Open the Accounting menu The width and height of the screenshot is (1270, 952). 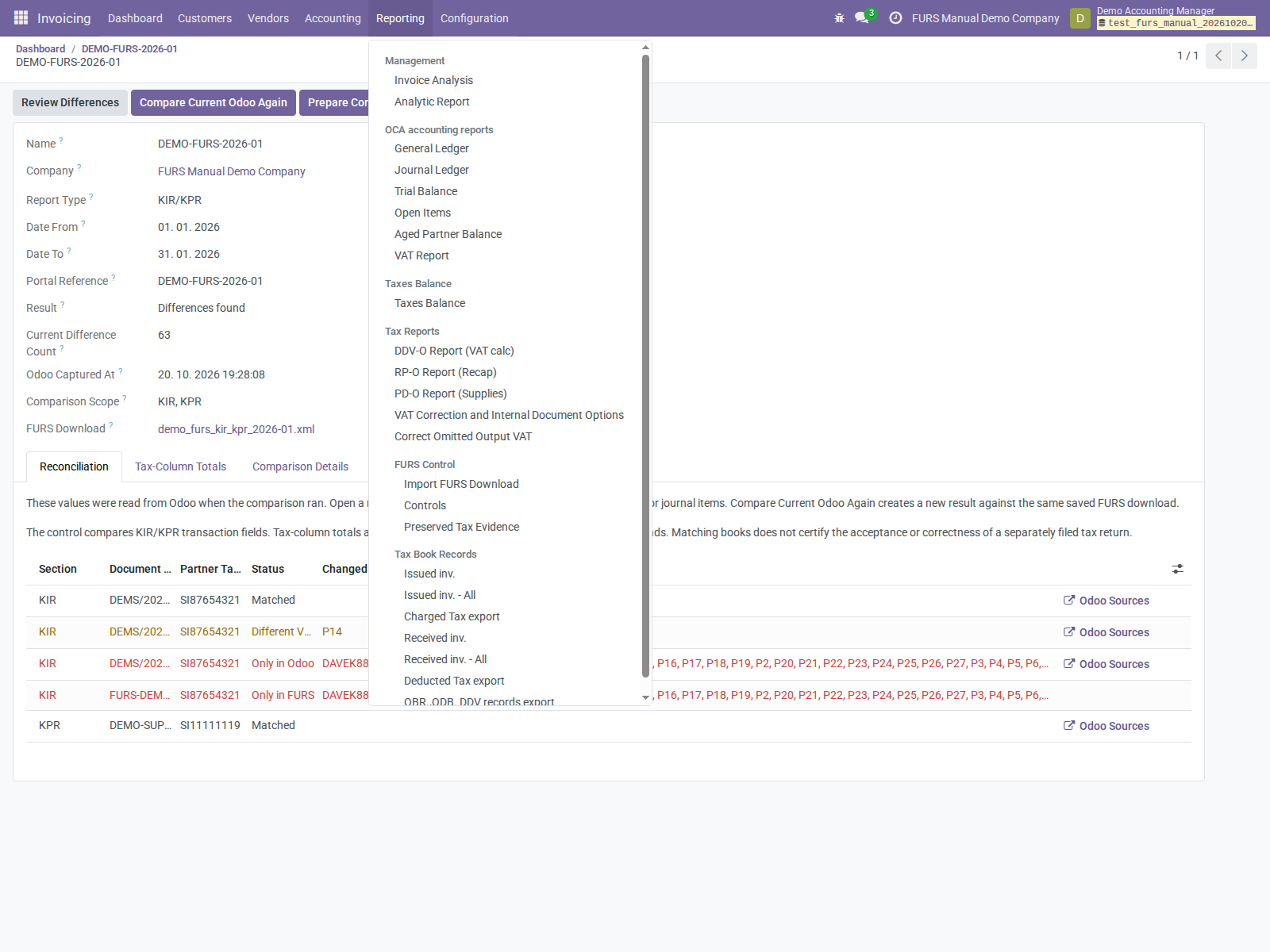pos(333,18)
